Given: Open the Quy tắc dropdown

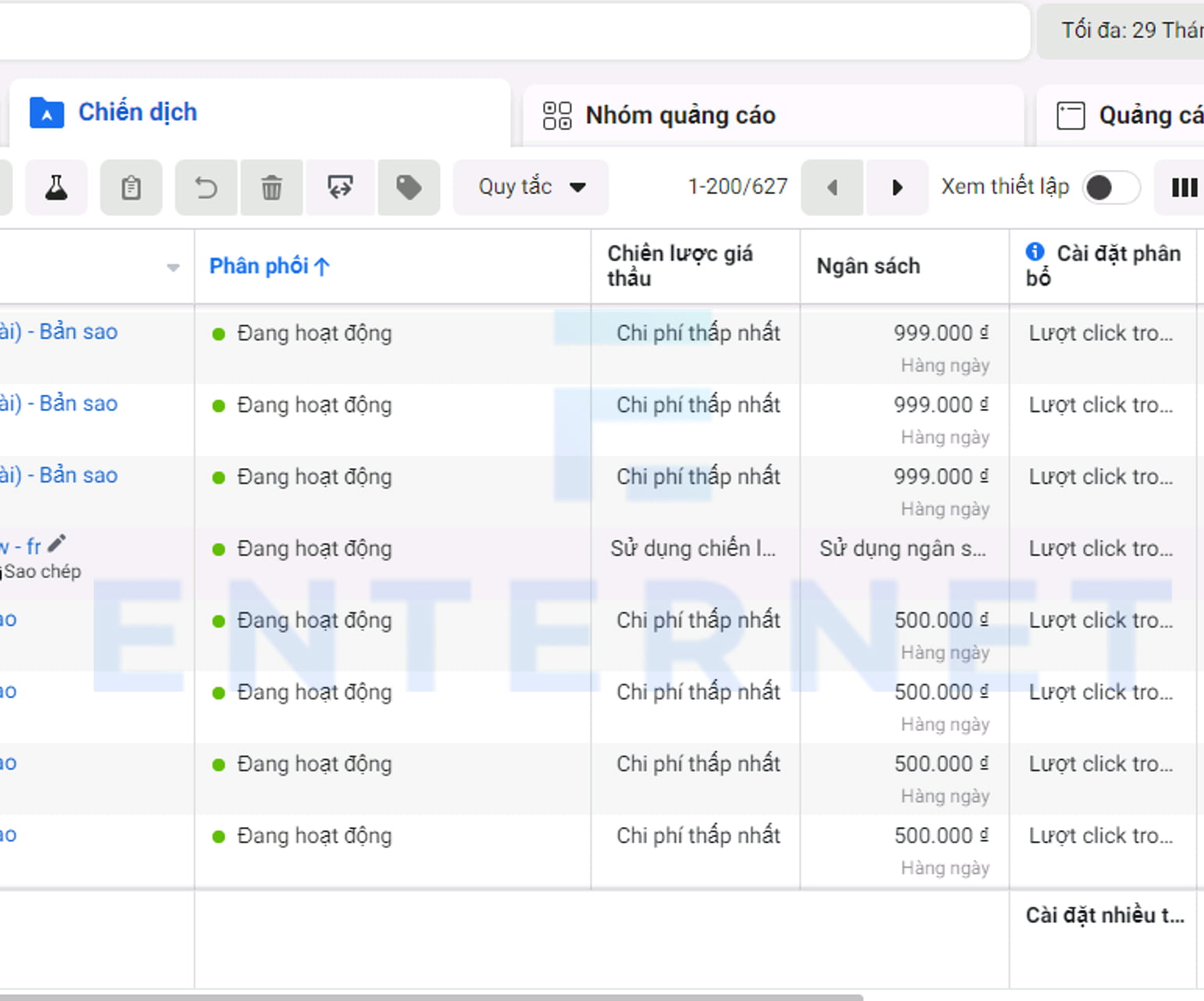Looking at the screenshot, I should tap(531, 187).
